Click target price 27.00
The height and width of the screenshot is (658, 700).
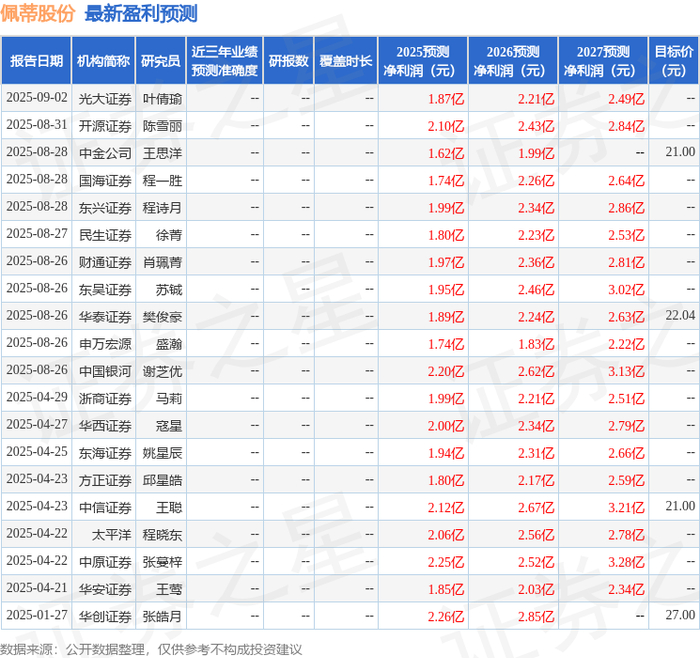[x=680, y=615]
